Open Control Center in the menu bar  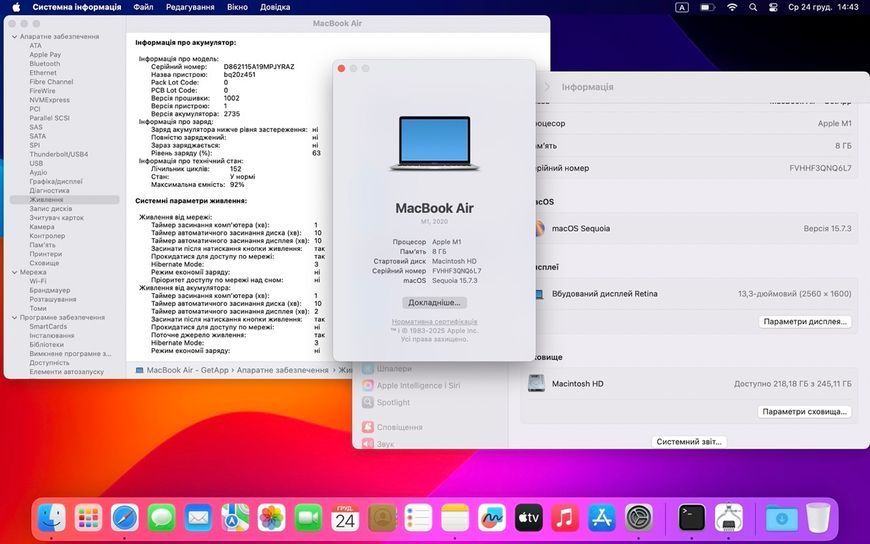(x=773, y=7)
